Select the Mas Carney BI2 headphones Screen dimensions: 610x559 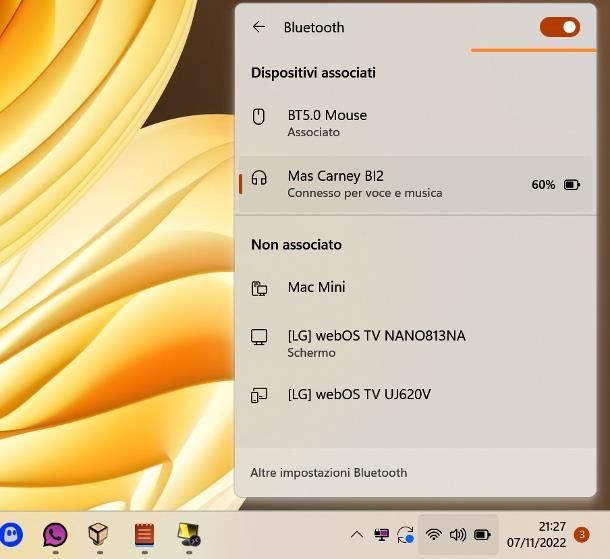point(415,184)
